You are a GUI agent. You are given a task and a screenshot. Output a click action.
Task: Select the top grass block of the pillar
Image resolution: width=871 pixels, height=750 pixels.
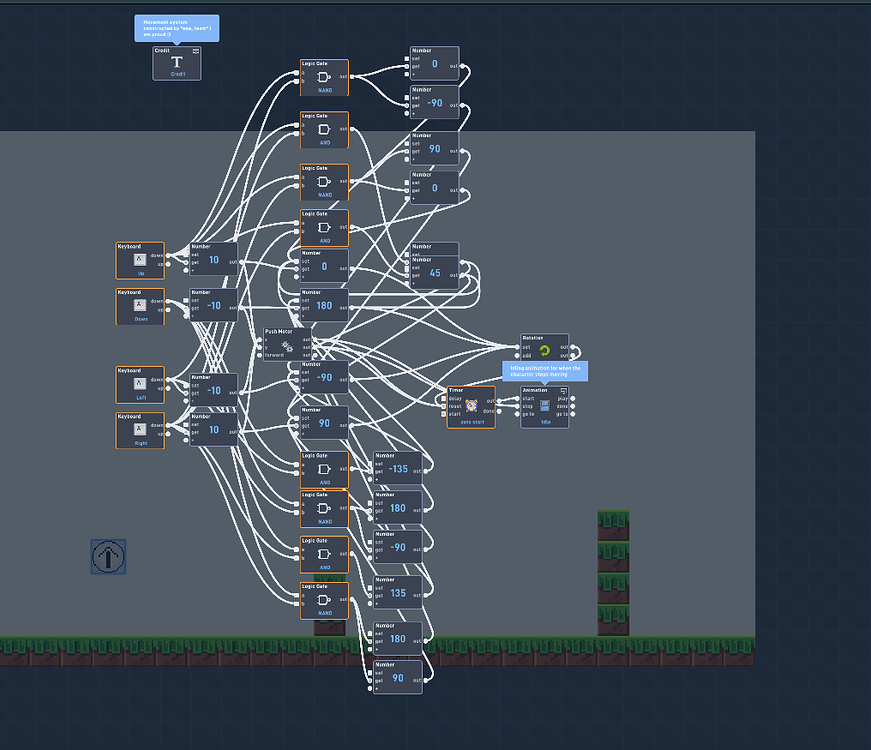pyautogui.click(x=613, y=526)
